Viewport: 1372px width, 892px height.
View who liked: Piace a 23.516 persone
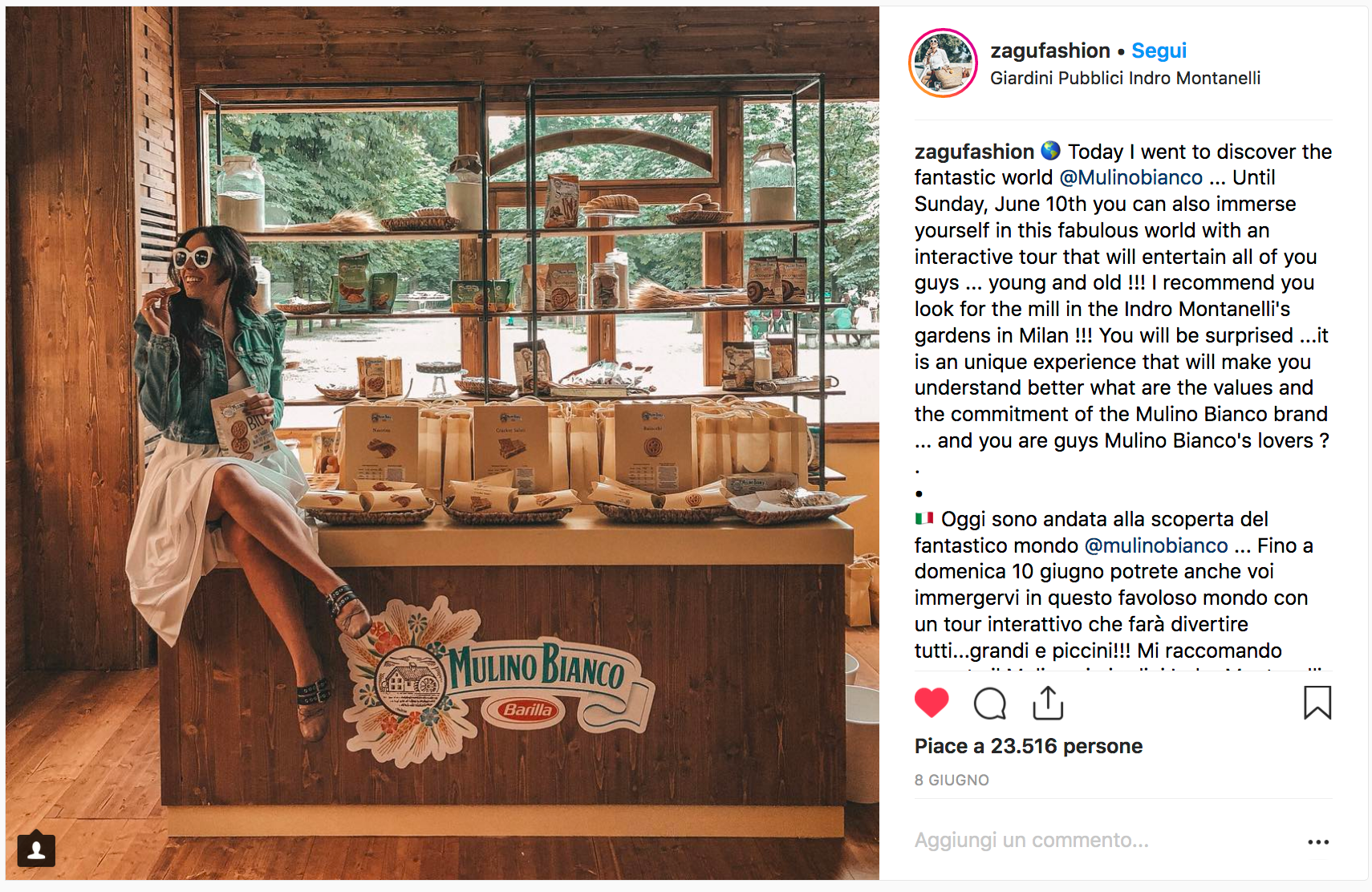[1029, 746]
